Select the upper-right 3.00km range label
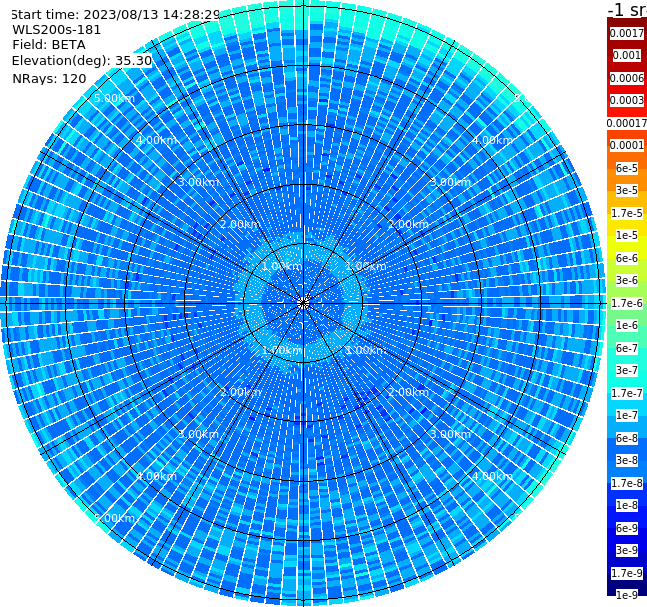Screen dimensions: 647x607 [x=450, y=182]
